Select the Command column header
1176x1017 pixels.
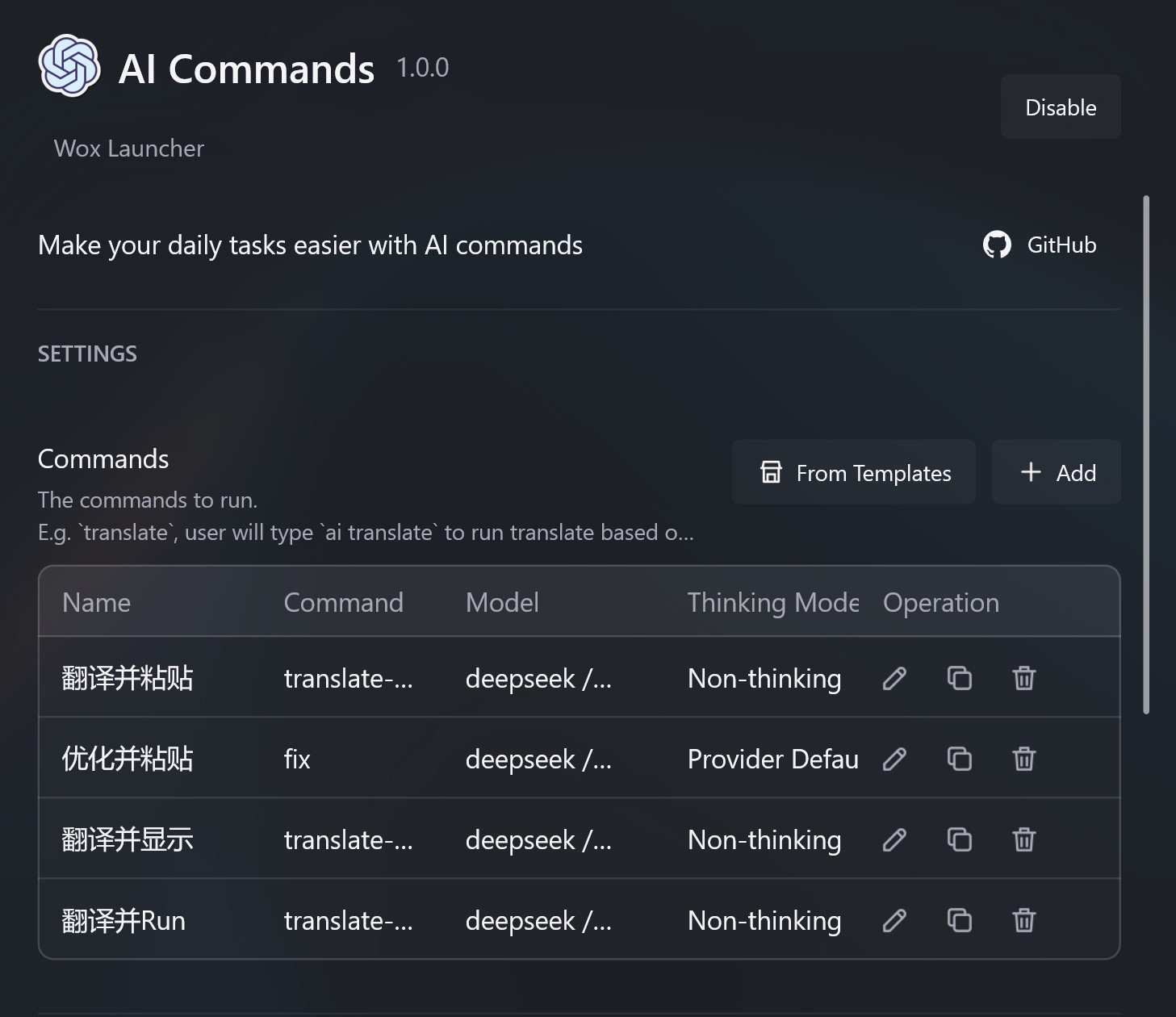[344, 602]
